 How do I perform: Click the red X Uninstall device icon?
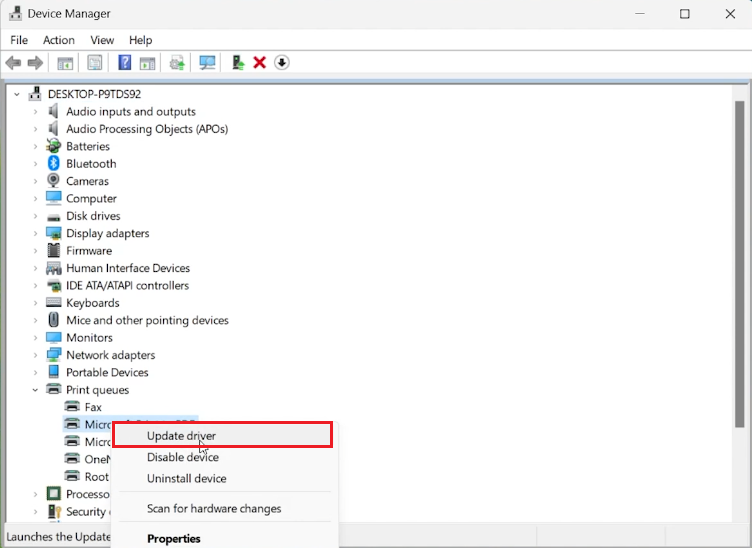[x=260, y=63]
